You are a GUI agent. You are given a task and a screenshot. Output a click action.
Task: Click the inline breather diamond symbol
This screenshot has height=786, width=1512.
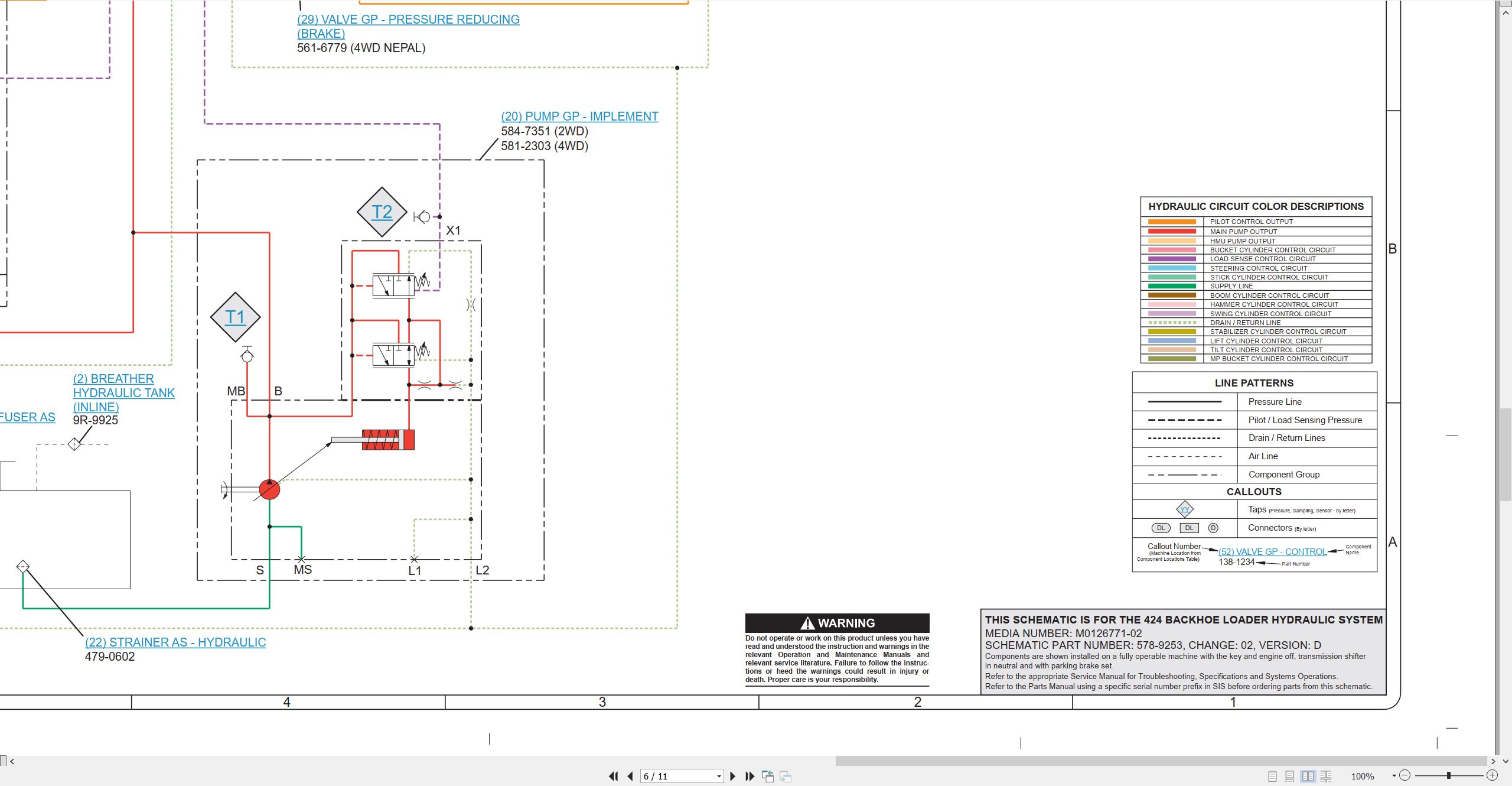(x=74, y=444)
